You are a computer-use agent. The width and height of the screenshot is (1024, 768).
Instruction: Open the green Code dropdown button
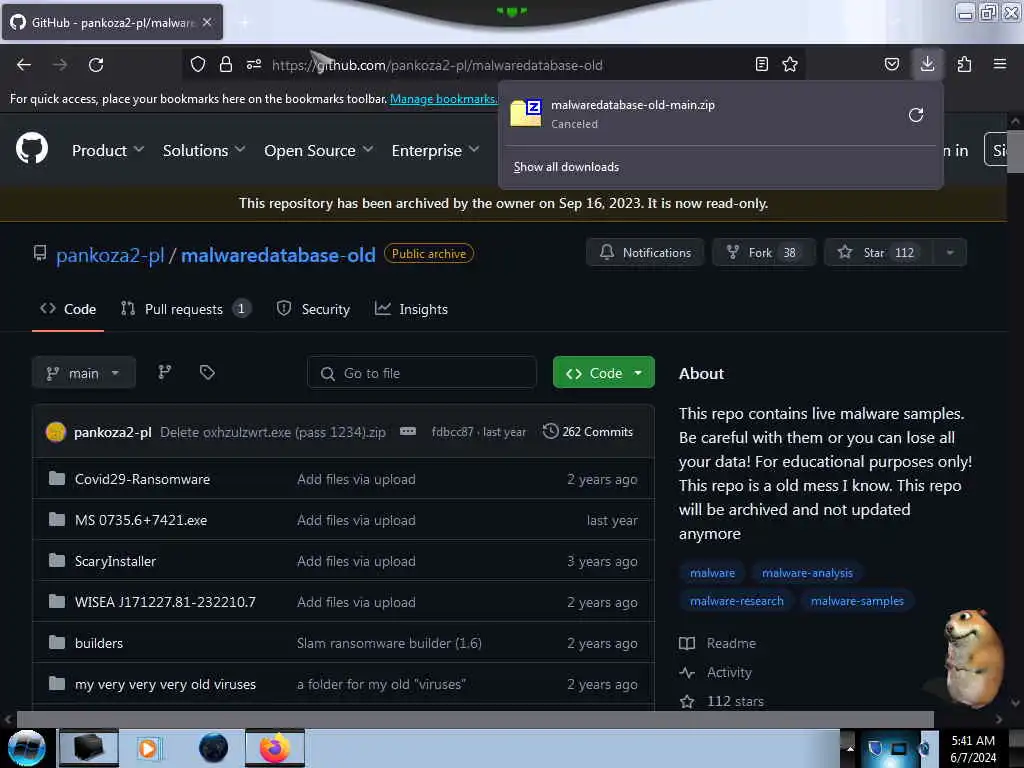coord(603,373)
